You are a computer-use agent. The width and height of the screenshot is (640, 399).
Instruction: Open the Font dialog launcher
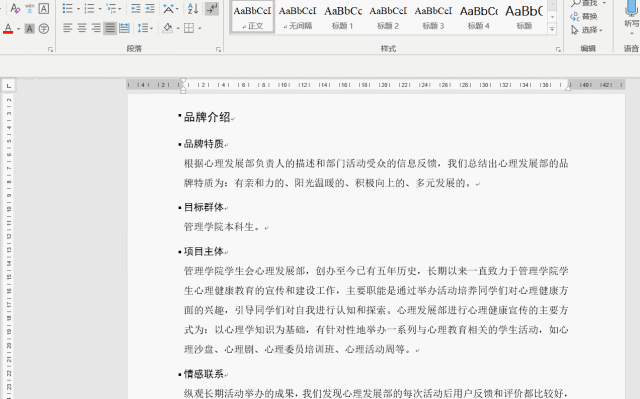[50, 49]
